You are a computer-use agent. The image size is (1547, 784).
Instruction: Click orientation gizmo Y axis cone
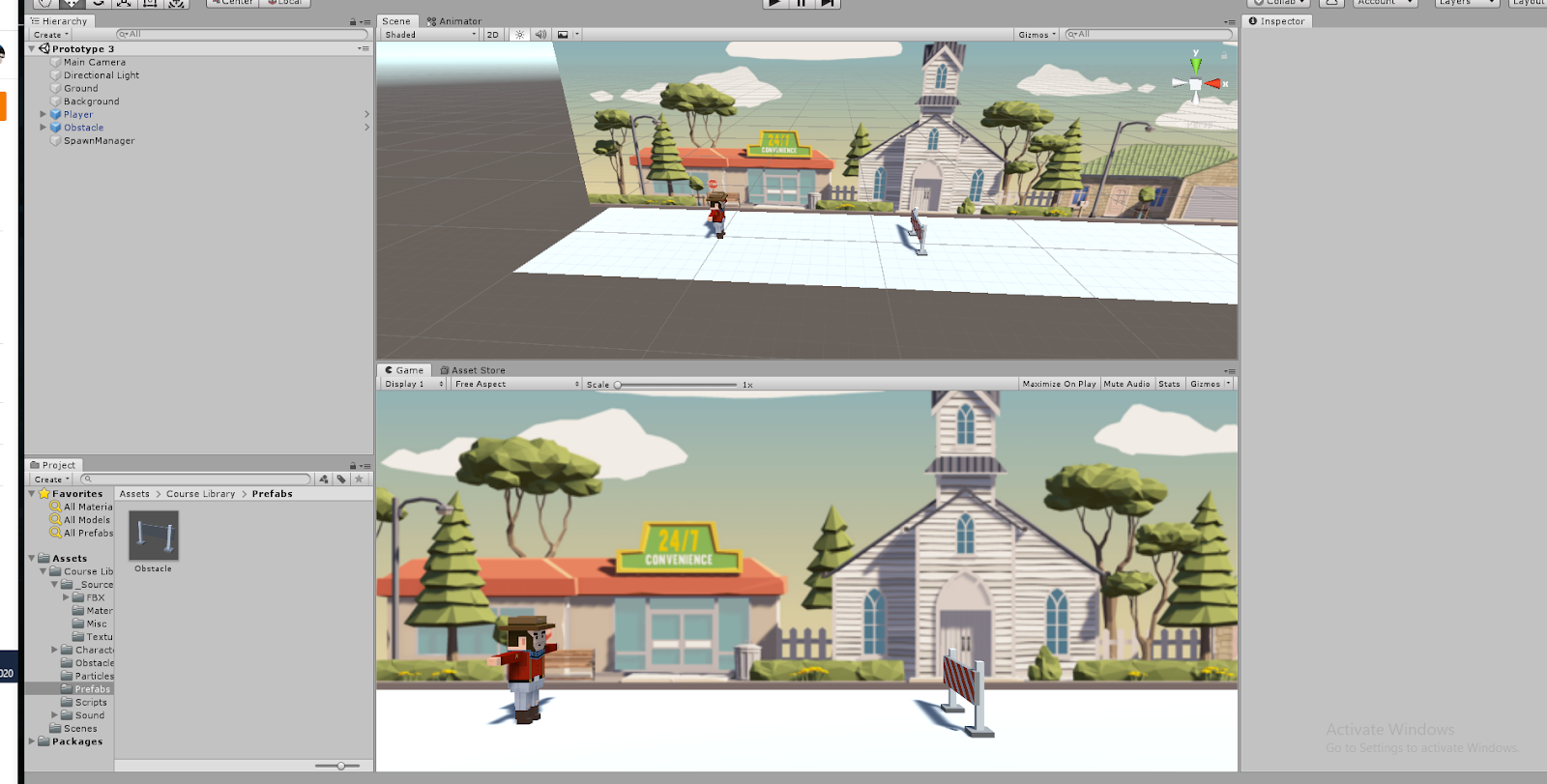click(x=1196, y=65)
